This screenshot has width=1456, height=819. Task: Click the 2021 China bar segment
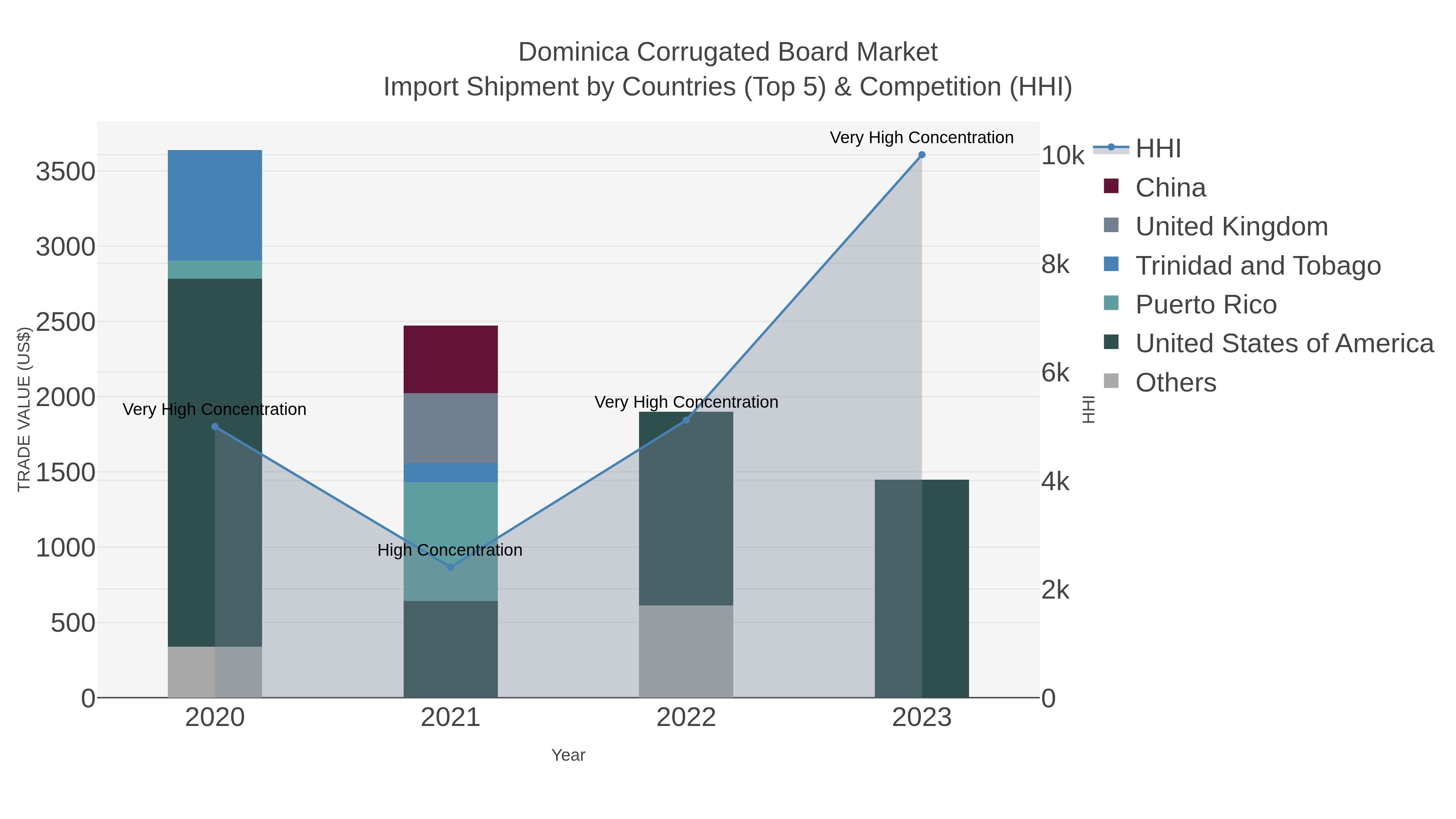pos(451,360)
